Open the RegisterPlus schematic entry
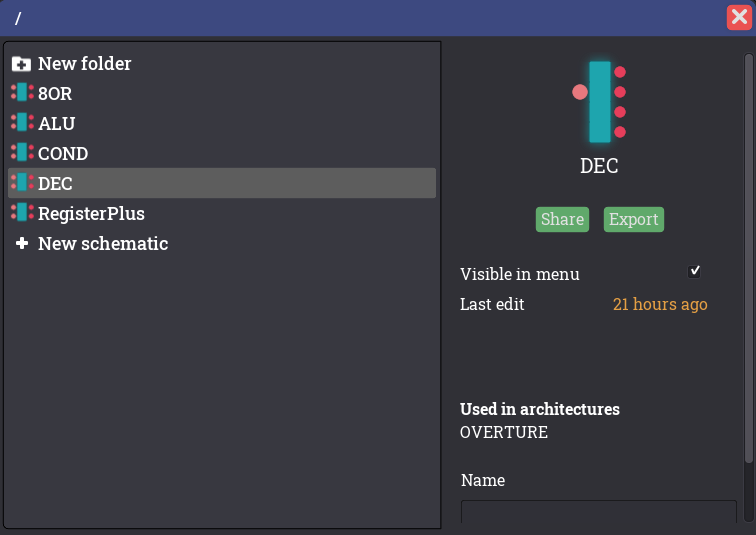 [x=91, y=214]
